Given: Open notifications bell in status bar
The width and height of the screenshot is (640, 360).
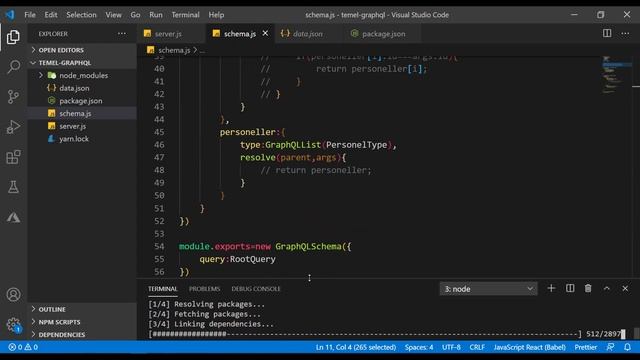Looking at the screenshot, I should (627, 347).
